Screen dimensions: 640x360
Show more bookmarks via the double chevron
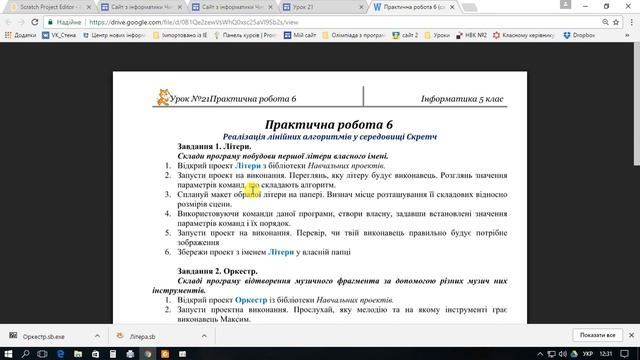627,36
